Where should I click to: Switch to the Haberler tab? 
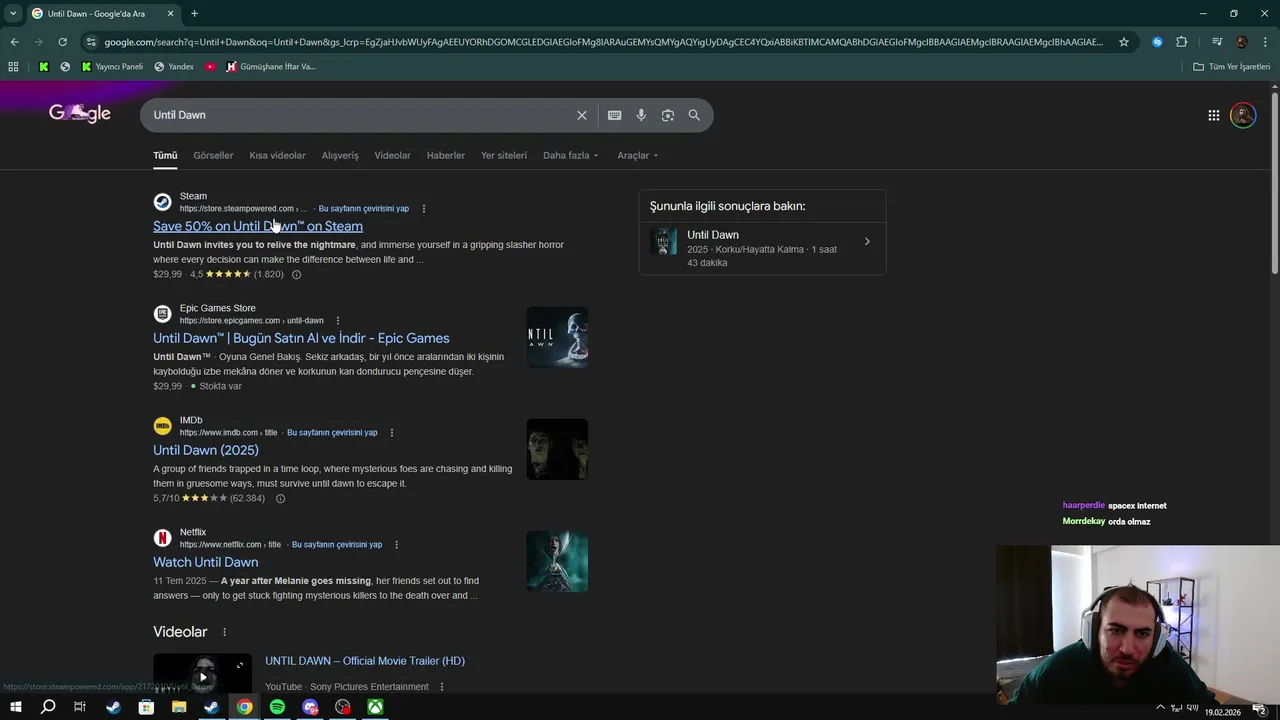tap(446, 155)
